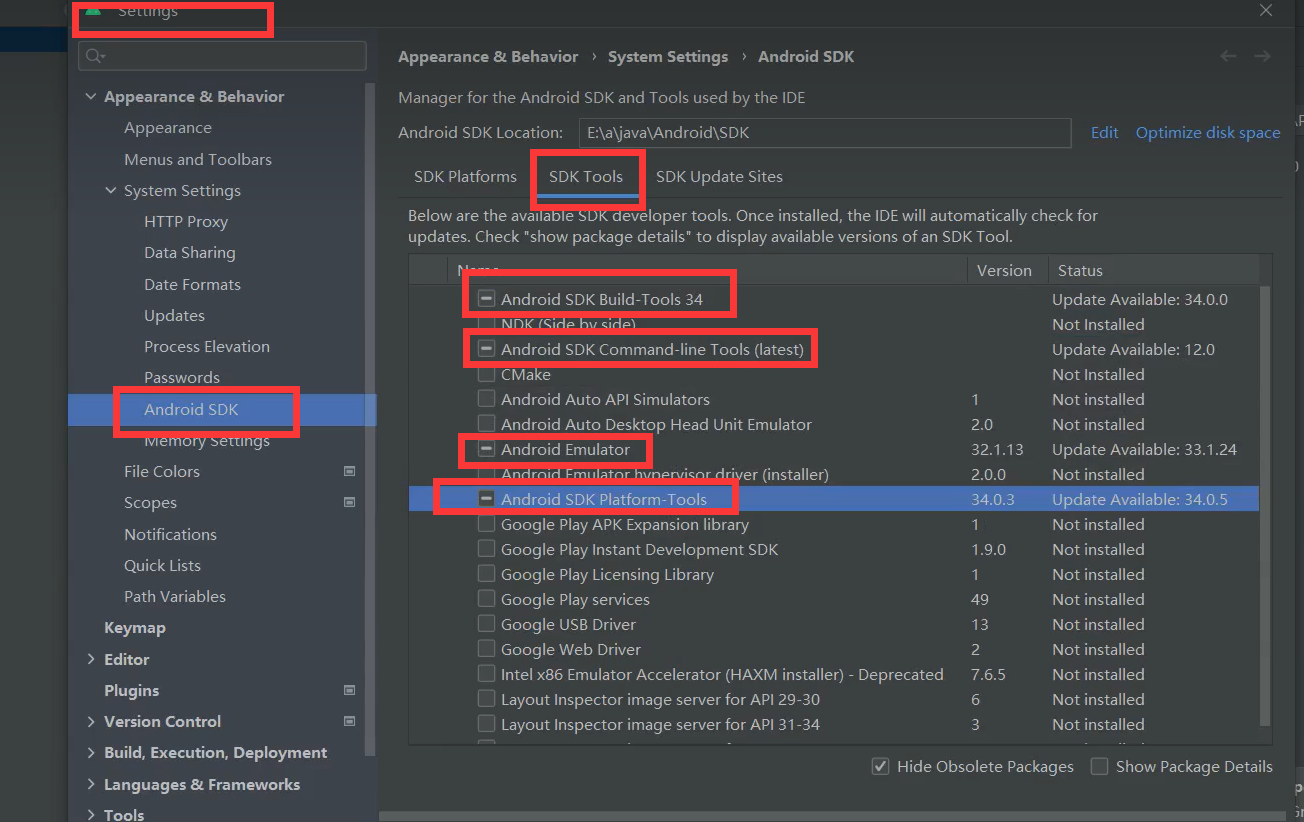
Task: Open Passwords settings page
Action: point(182,377)
